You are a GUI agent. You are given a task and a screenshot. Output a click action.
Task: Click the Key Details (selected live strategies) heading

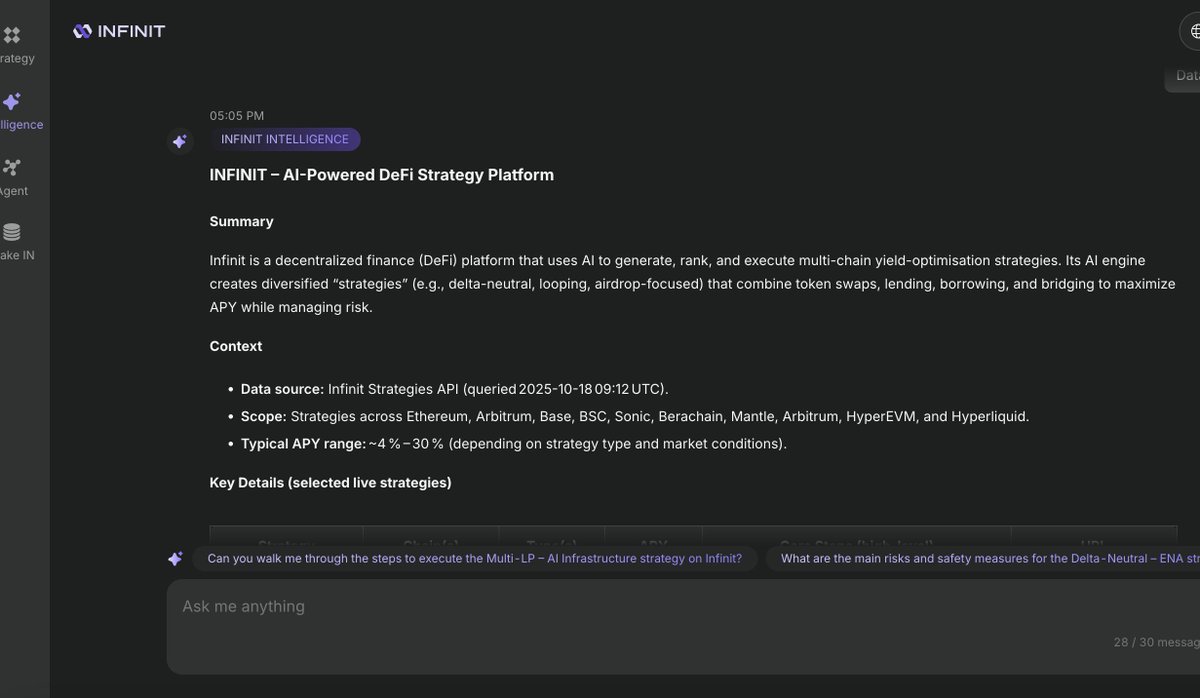click(331, 482)
